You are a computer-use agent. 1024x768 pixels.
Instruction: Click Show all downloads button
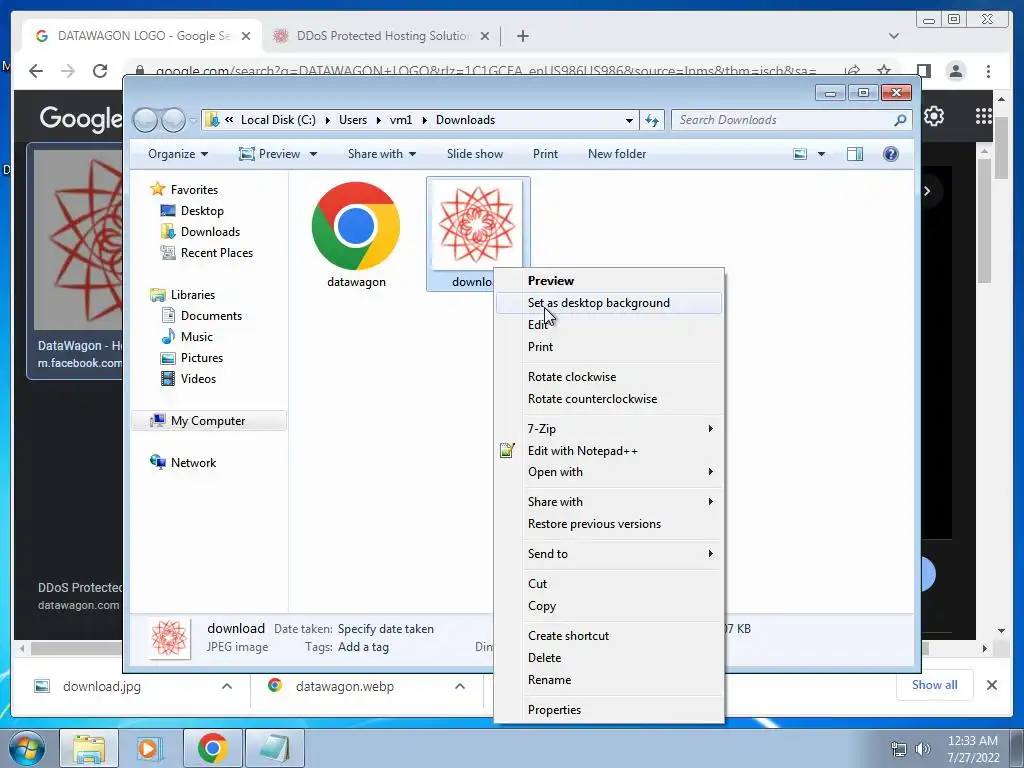point(935,685)
